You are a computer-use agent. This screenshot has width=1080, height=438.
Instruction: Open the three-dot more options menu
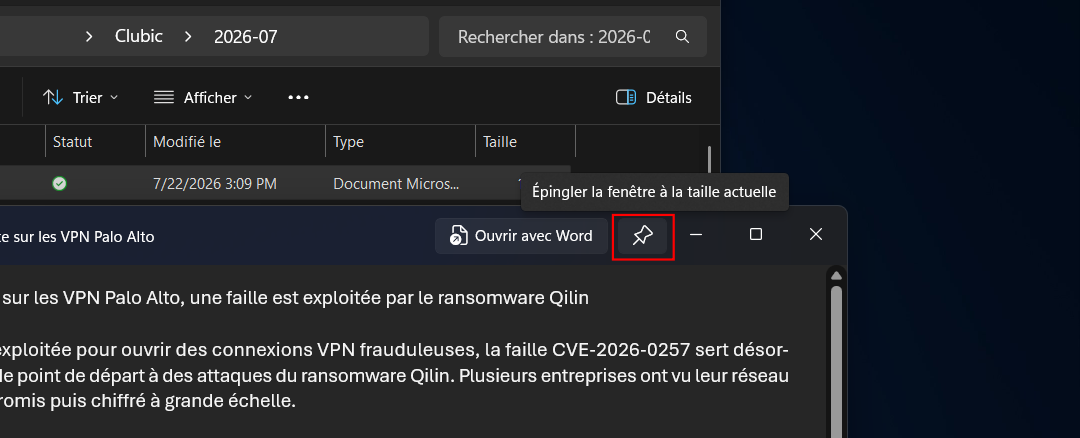point(298,98)
